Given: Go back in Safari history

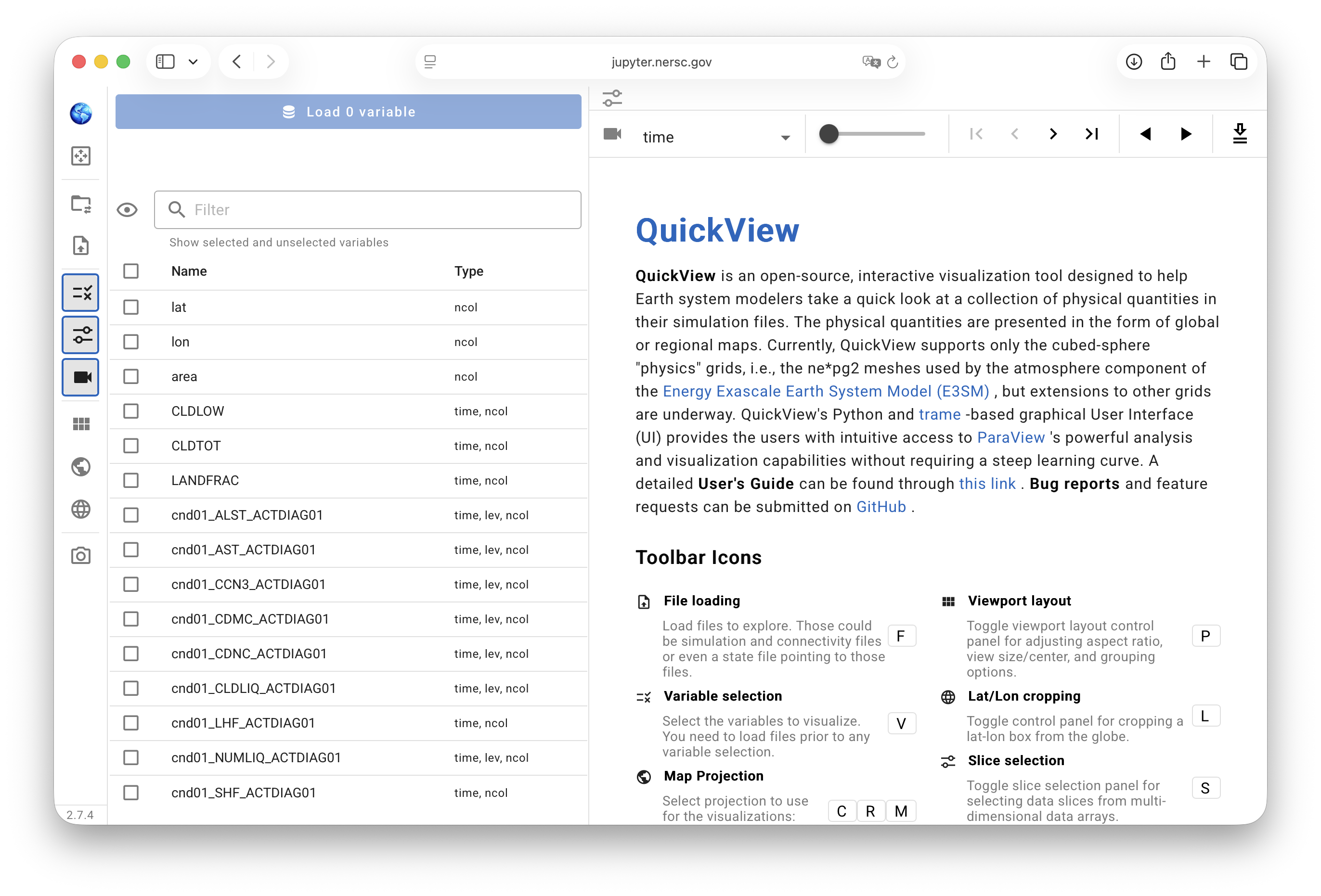Looking at the screenshot, I should (x=237, y=62).
